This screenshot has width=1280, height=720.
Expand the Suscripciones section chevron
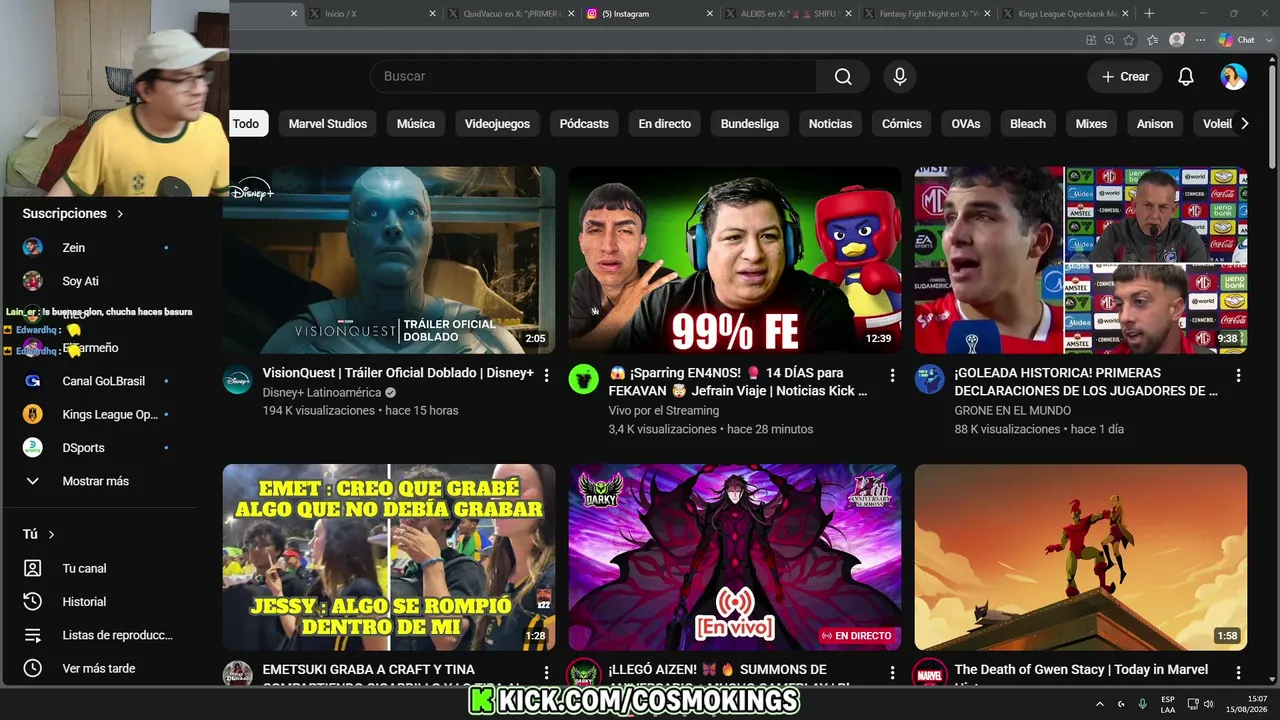120,214
